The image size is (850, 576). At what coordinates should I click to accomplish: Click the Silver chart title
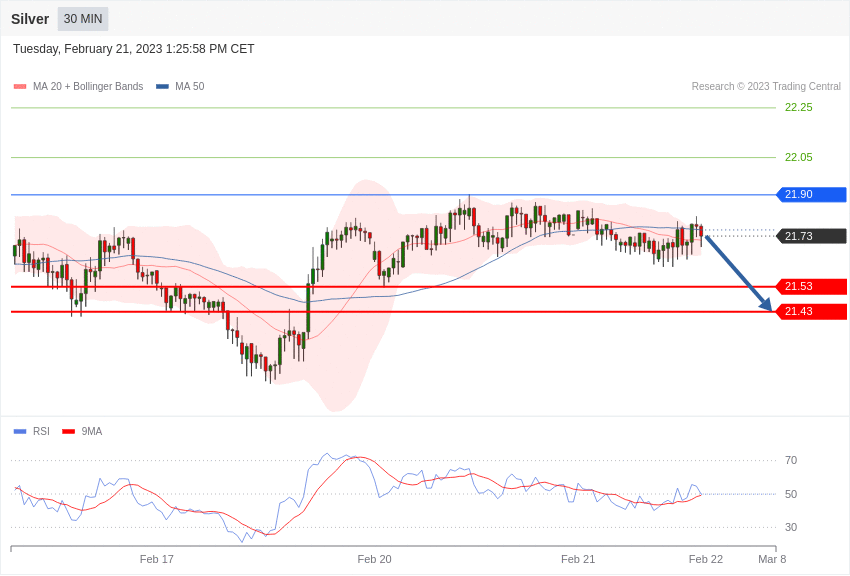[30, 19]
